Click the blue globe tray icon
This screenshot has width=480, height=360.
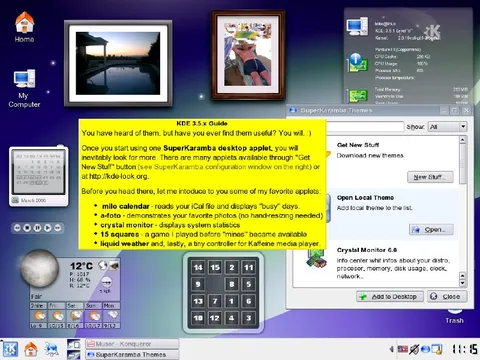click(425, 349)
